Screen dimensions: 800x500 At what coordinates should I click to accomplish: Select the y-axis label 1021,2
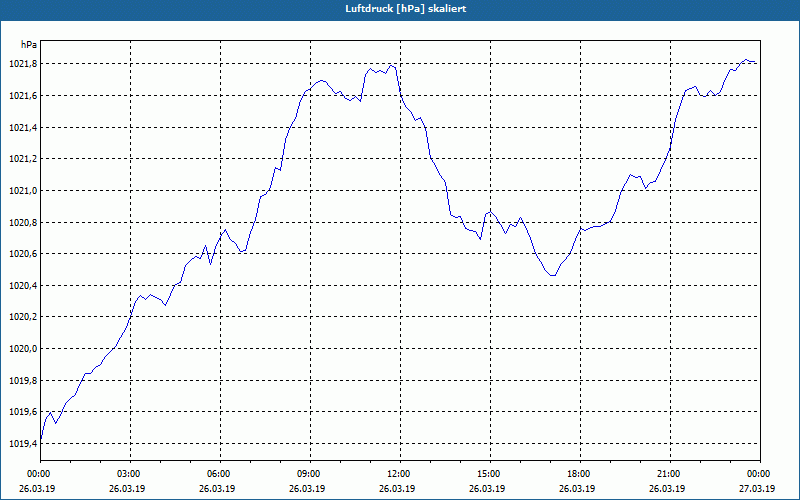(23, 159)
